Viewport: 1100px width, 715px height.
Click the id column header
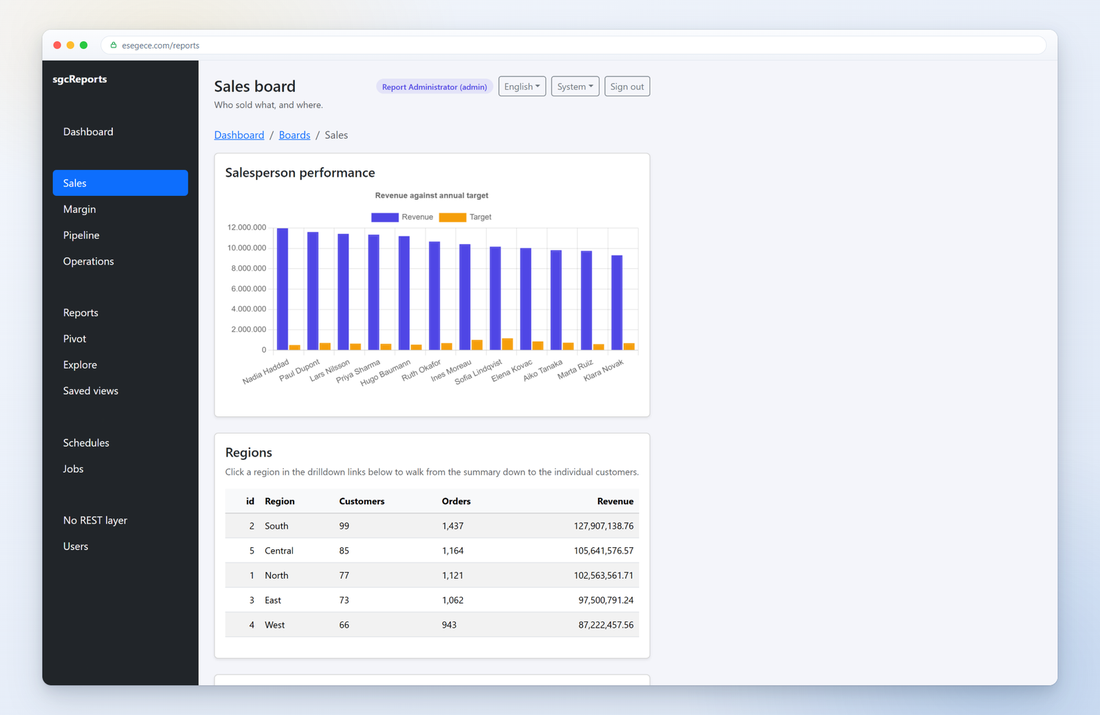[x=250, y=501]
